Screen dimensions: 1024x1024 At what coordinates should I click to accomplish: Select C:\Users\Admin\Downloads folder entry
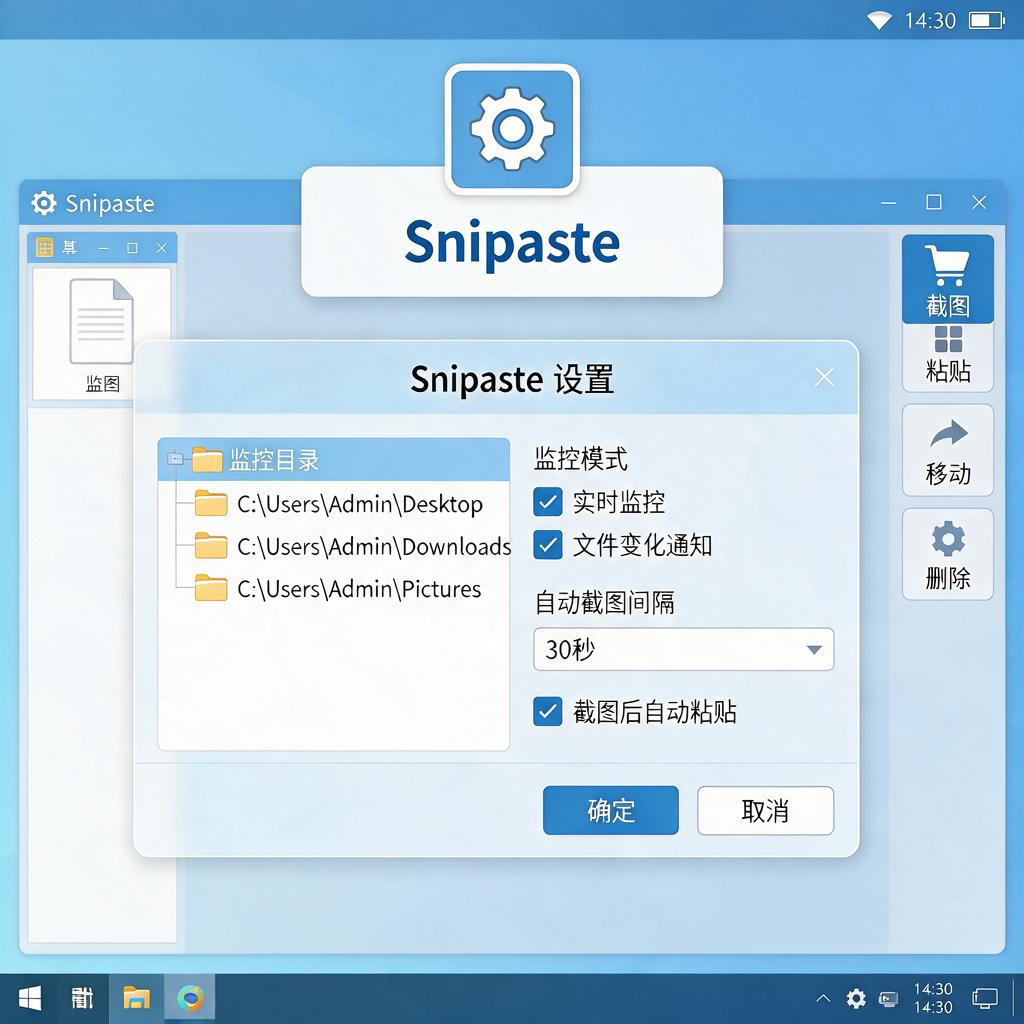pos(353,546)
